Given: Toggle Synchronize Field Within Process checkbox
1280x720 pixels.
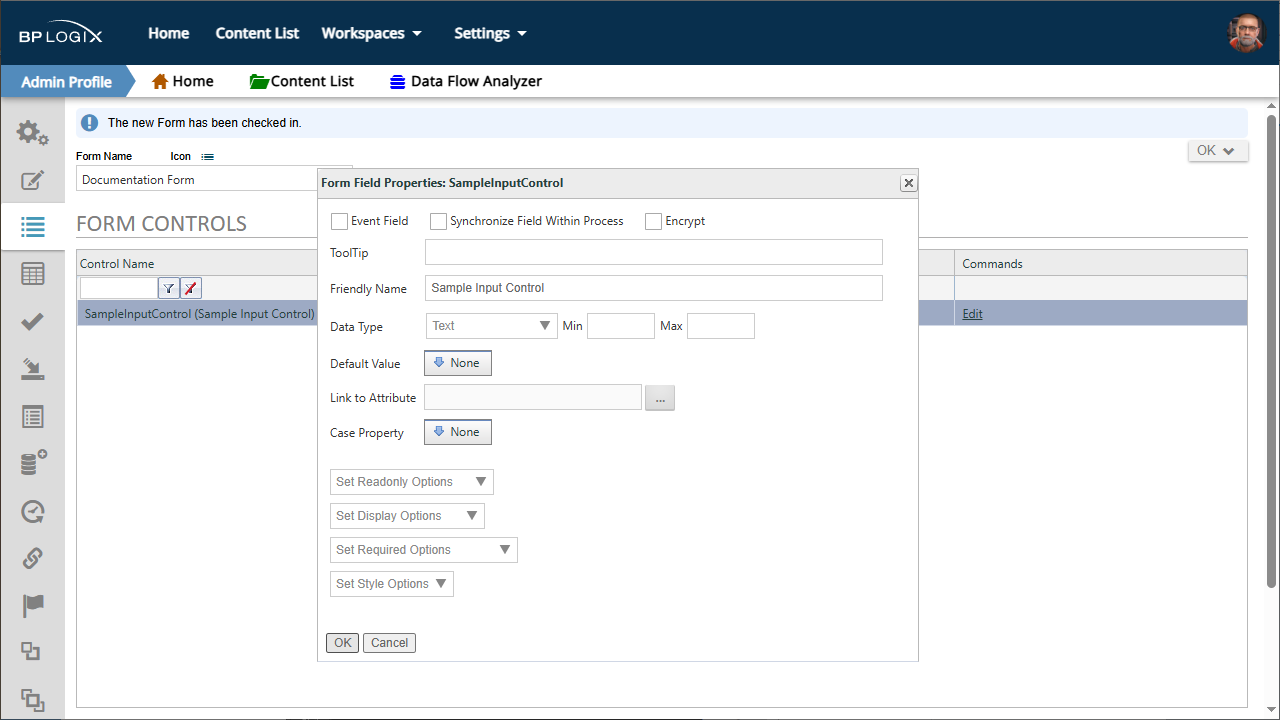Looking at the screenshot, I should pos(438,221).
